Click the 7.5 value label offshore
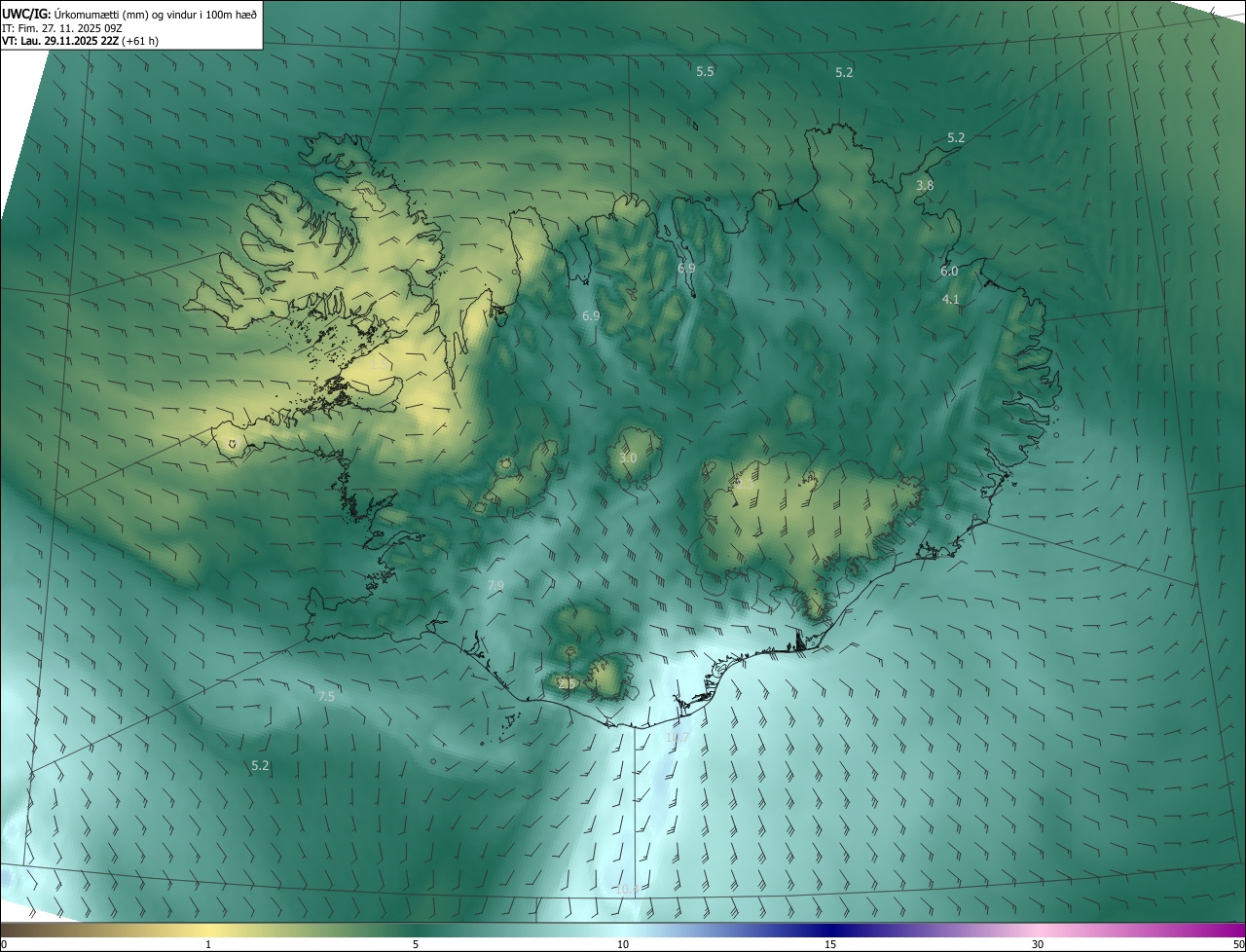This screenshot has width=1246, height=952. pos(326,697)
